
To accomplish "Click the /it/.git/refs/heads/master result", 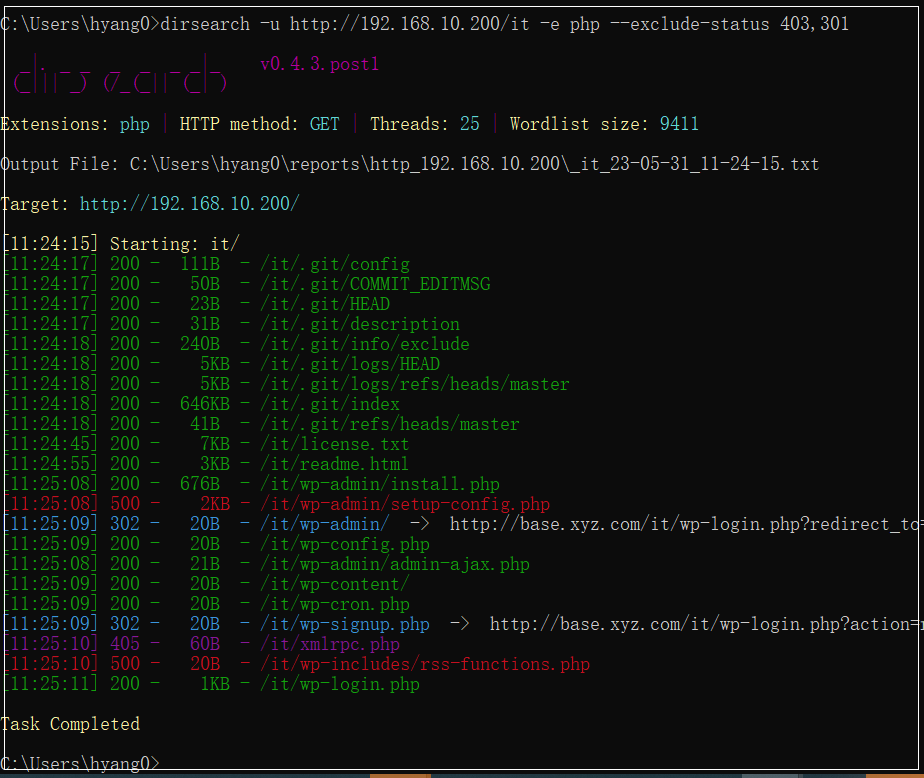I will pos(390,424).
